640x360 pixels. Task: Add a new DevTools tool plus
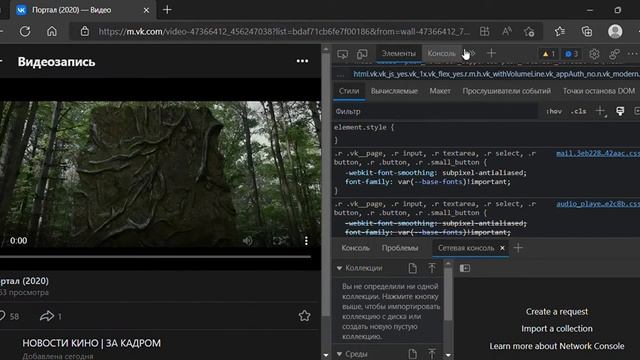(491, 53)
